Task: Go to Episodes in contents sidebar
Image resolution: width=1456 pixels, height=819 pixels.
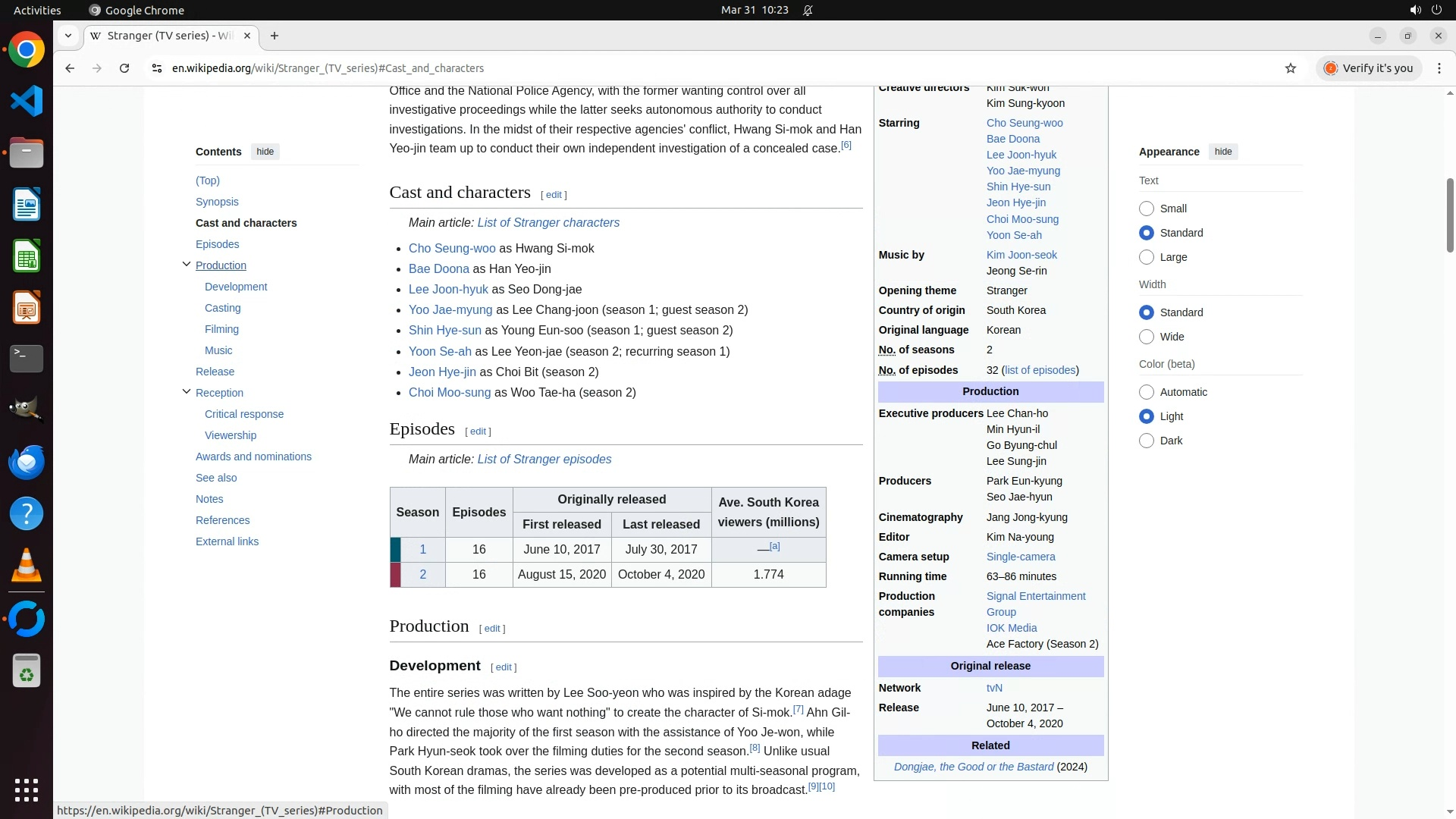Action: pyautogui.click(x=217, y=244)
